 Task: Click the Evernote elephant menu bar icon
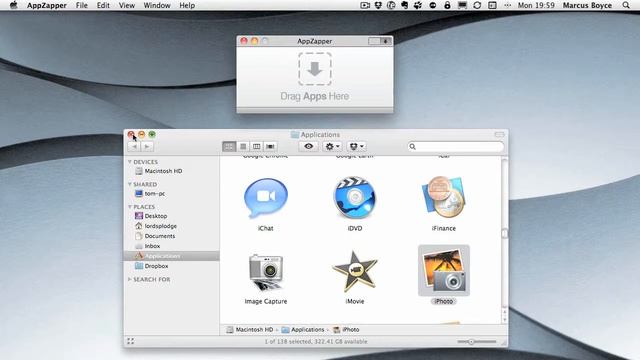point(404,5)
